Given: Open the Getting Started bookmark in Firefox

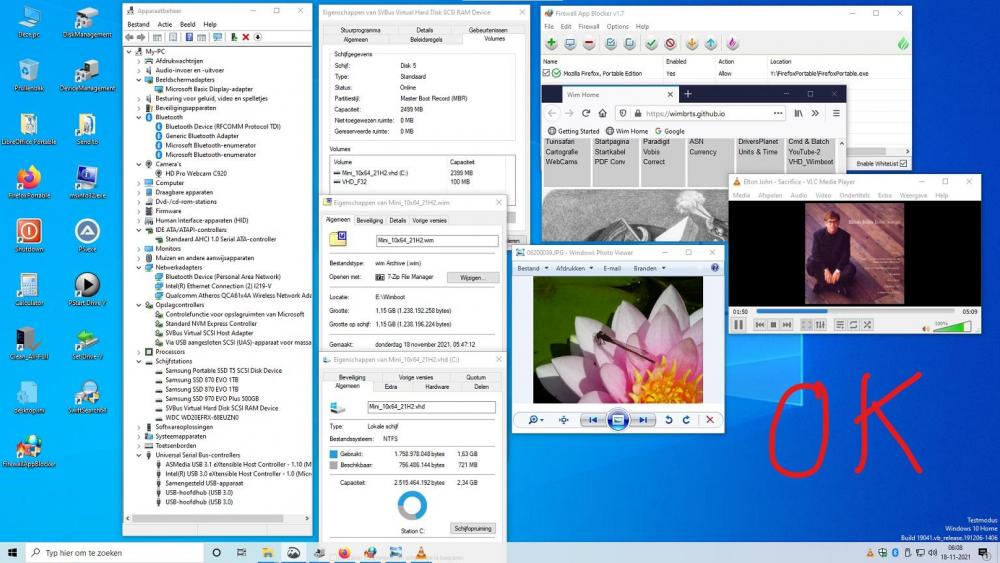Looking at the screenshot, I should coord(573,131).
